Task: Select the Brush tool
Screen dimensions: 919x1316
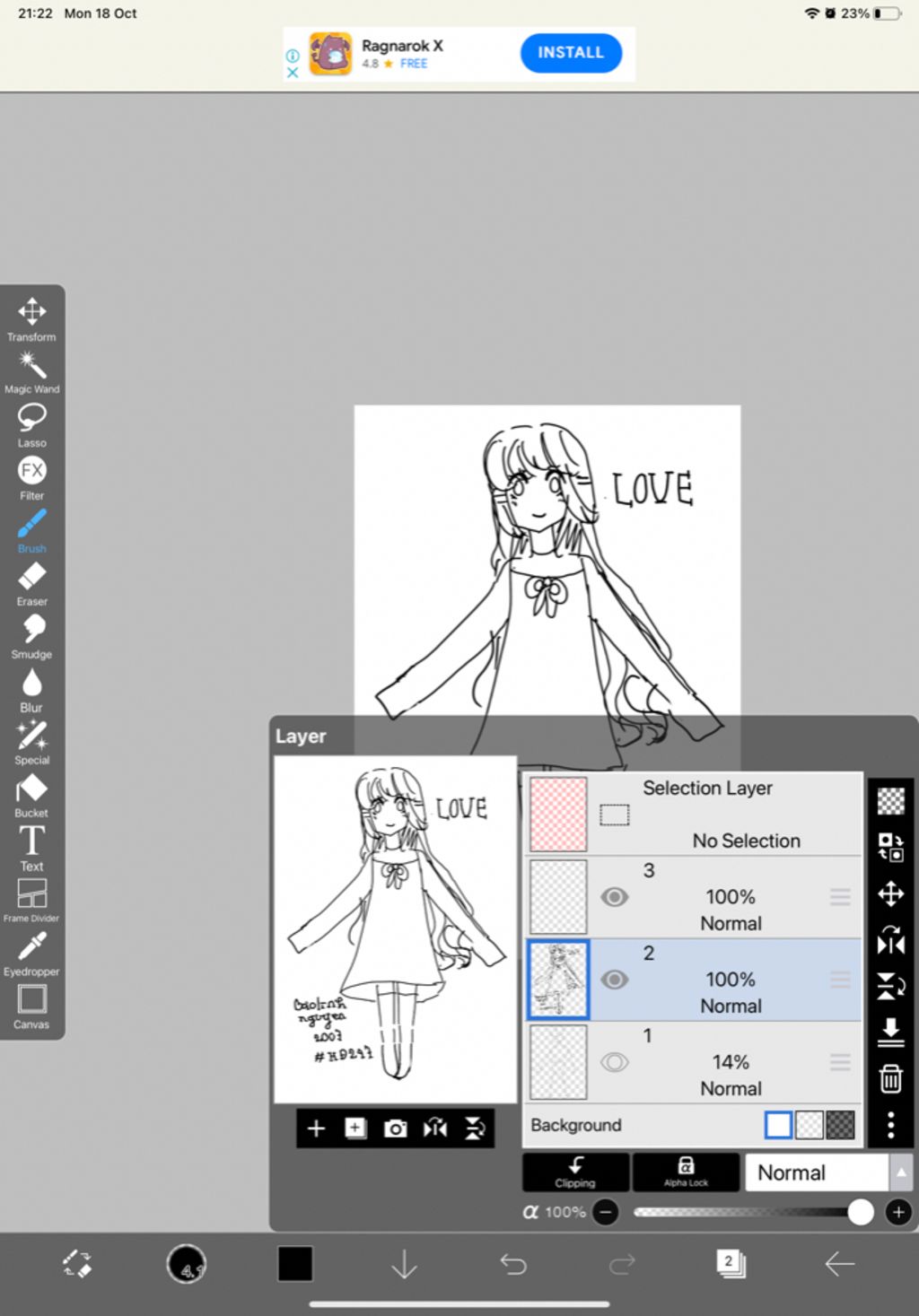Action: click(31, 531)
